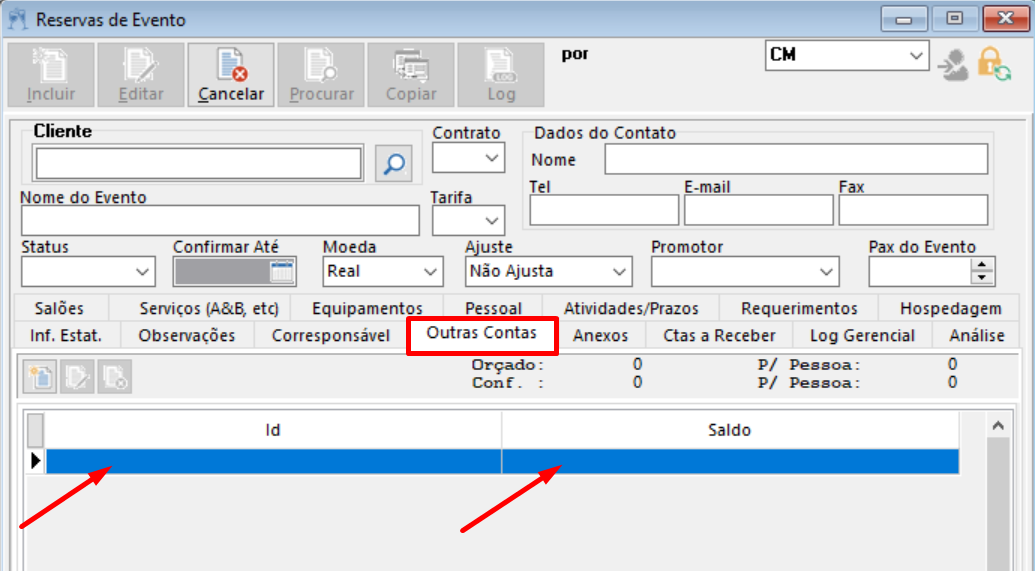
Task: Open the Log toolbar button
Action: tap(500, 75)
